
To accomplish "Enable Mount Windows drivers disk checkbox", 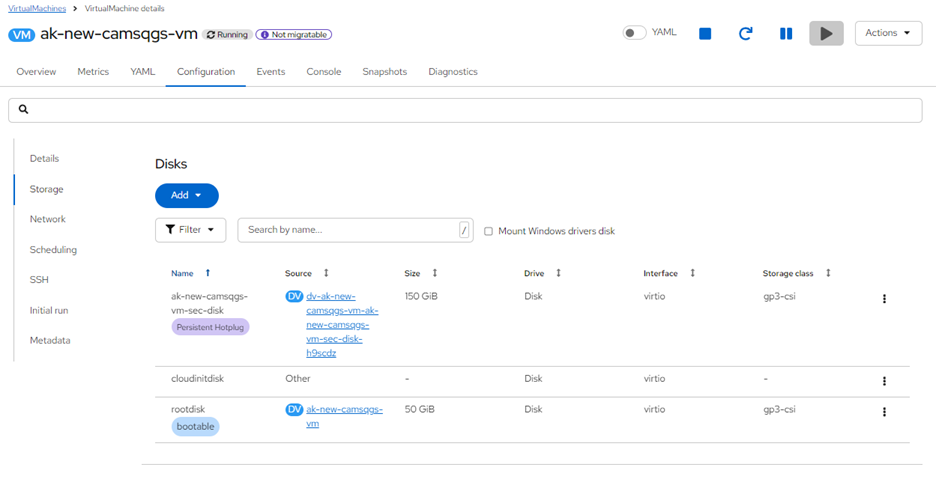I will click(488, 231).
